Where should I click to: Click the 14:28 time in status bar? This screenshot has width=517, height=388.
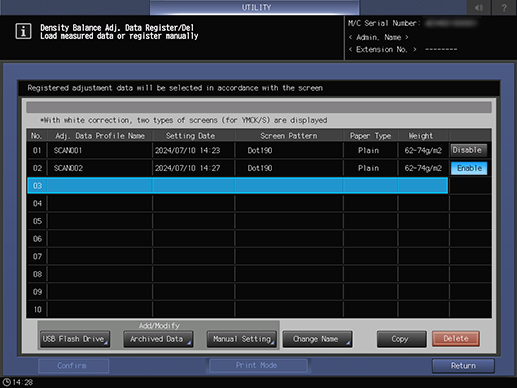(23, 382)
